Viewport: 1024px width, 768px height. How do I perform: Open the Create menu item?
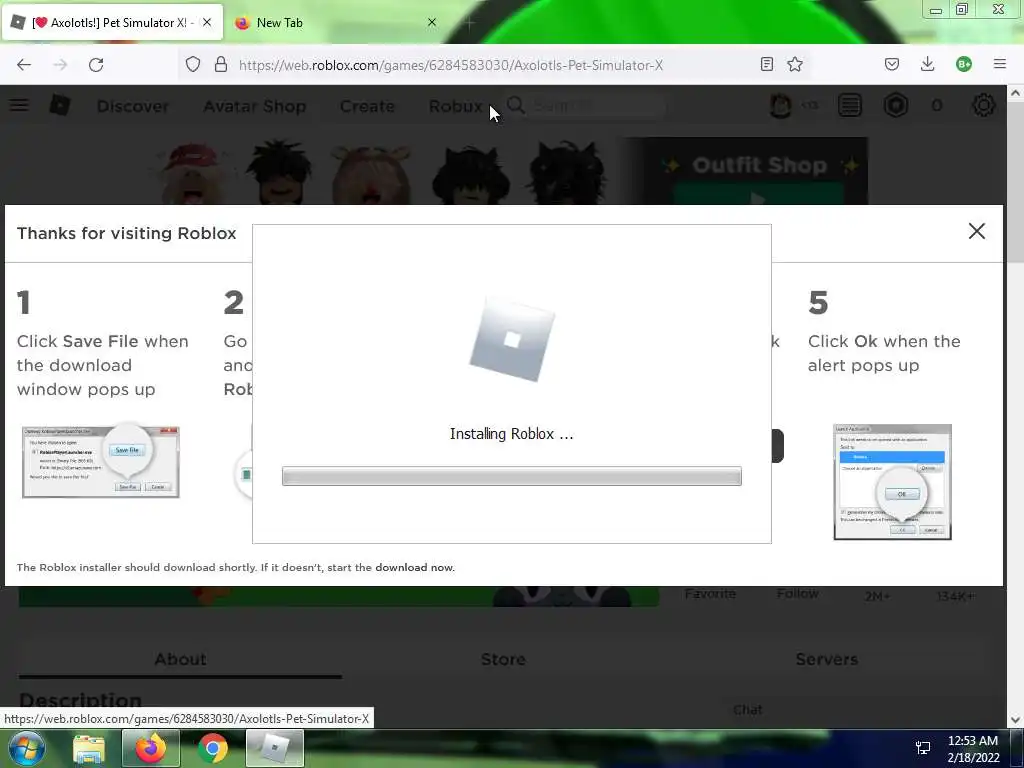click(367, 106)
